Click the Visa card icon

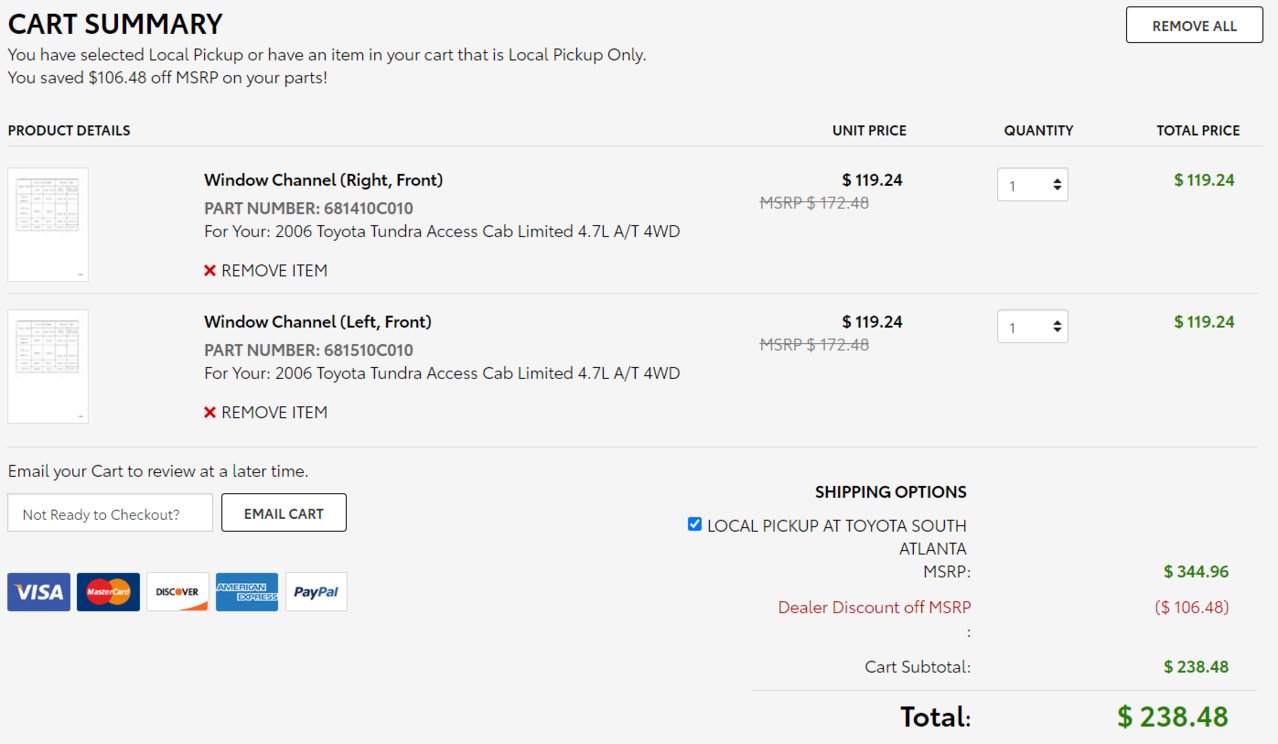(39, 592)
